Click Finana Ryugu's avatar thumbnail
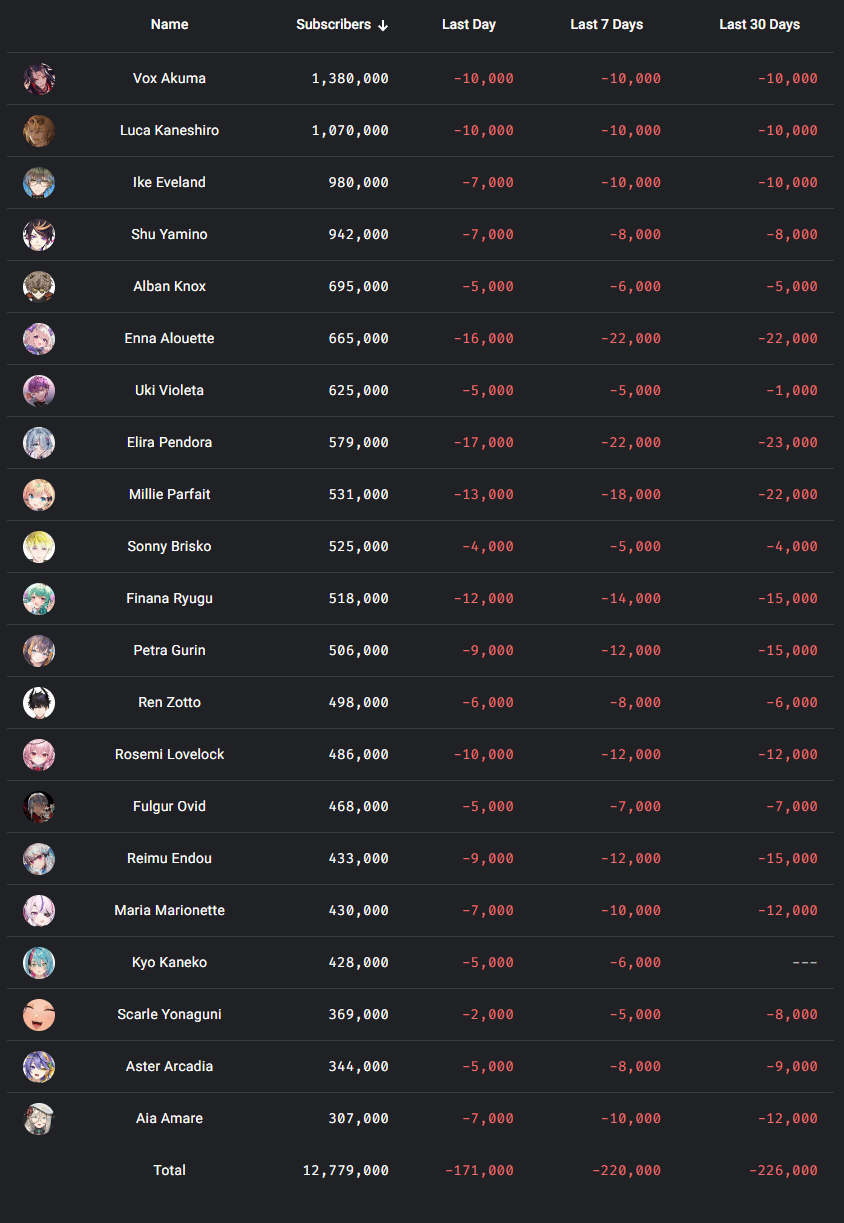844x1223 pixels. pyautogui.click(x=39, y=599)
